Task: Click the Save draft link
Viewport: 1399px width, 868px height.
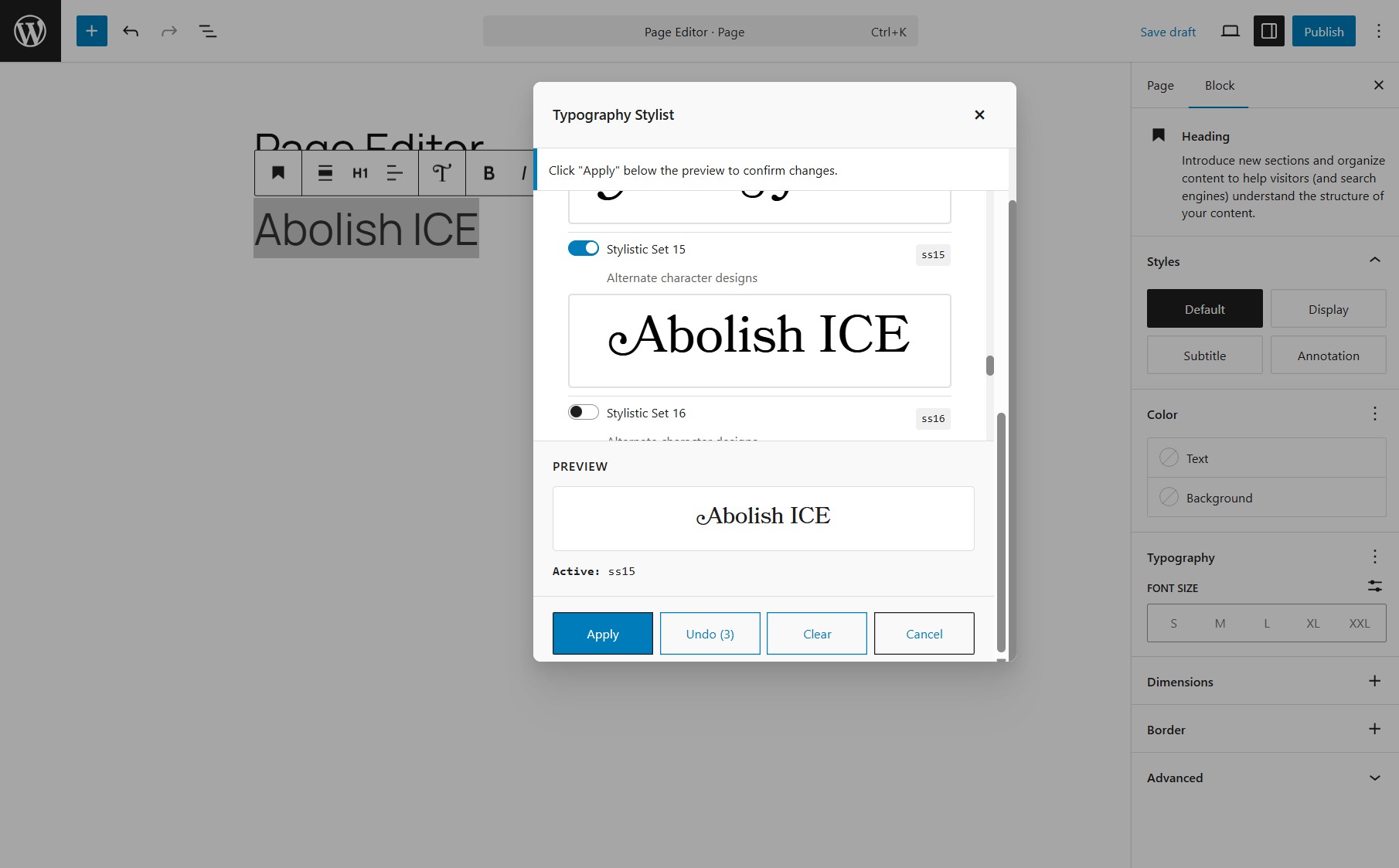Action: (1167, 32)
